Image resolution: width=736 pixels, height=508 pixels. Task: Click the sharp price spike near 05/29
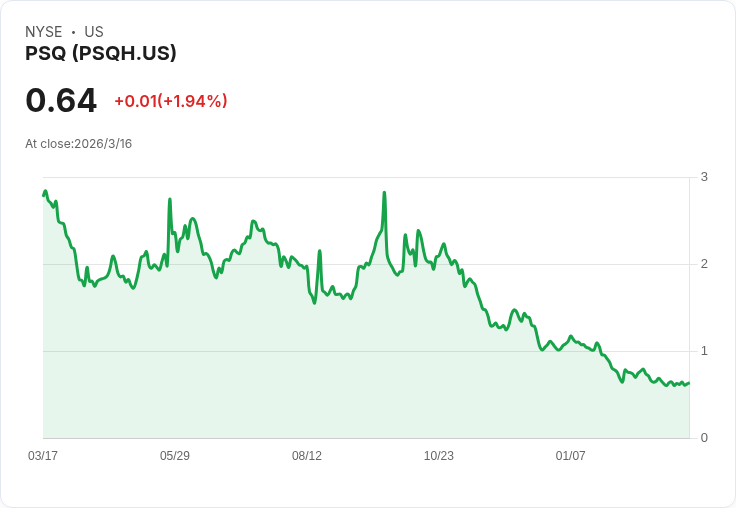(x=170, y=200)
